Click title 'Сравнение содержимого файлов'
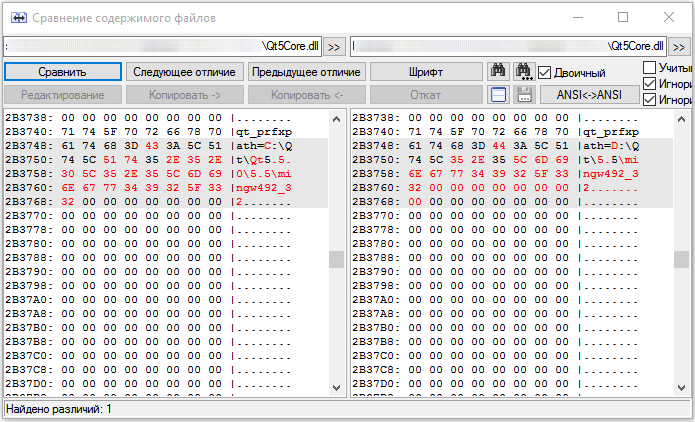Screen dimensions: 695x422 coord(124,18)
